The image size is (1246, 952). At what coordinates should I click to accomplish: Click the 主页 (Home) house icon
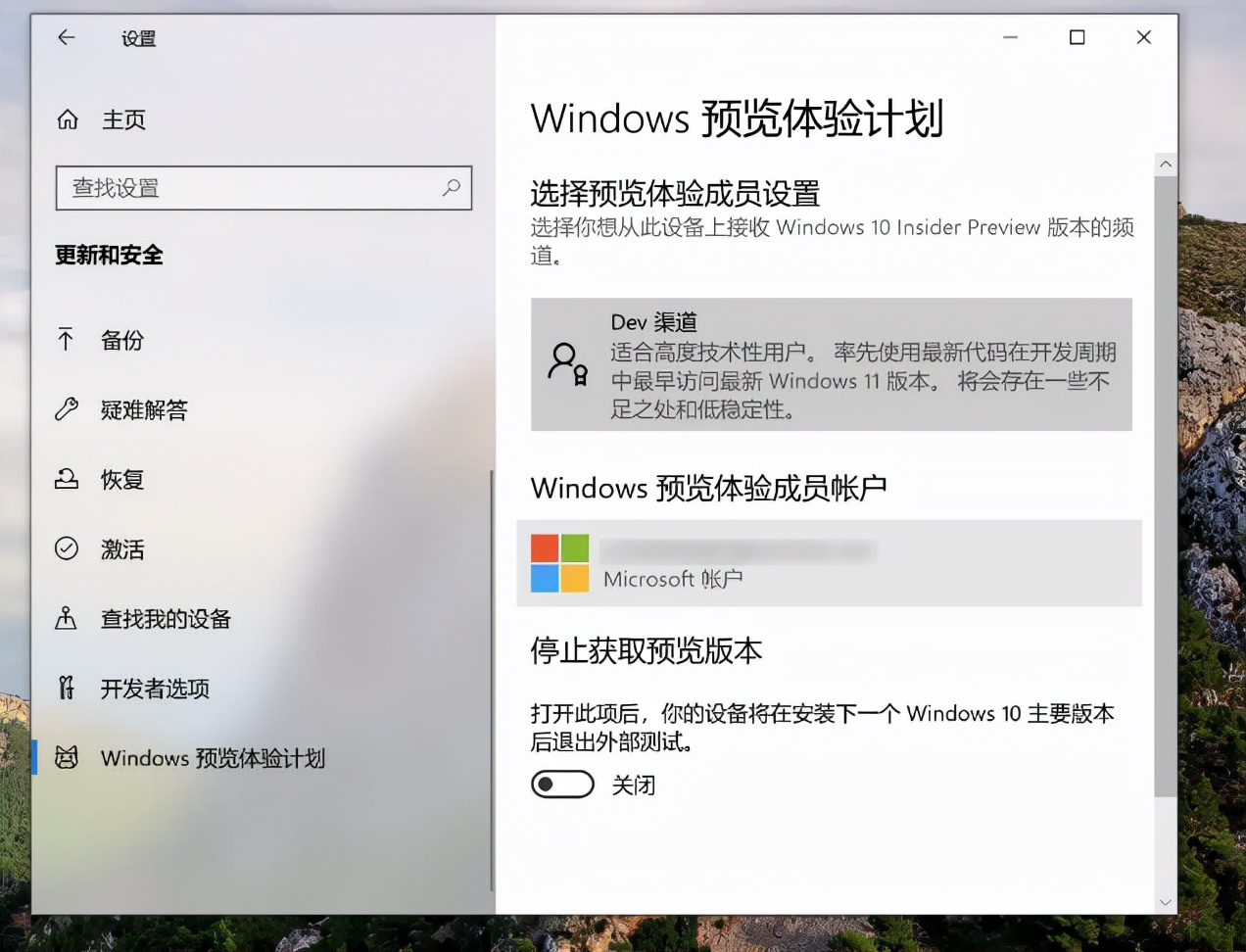pyautogui.click(x=67, y=119)
